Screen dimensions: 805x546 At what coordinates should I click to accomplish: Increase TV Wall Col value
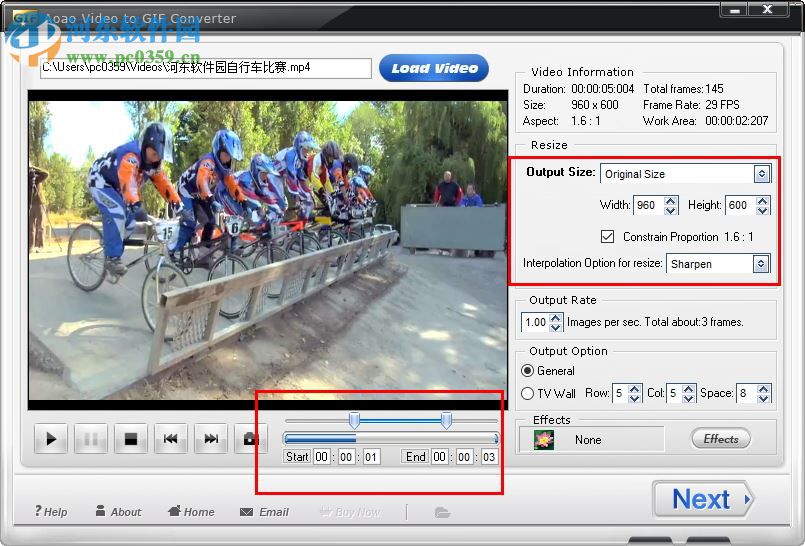pyautogui.click(x=689, y=388)
